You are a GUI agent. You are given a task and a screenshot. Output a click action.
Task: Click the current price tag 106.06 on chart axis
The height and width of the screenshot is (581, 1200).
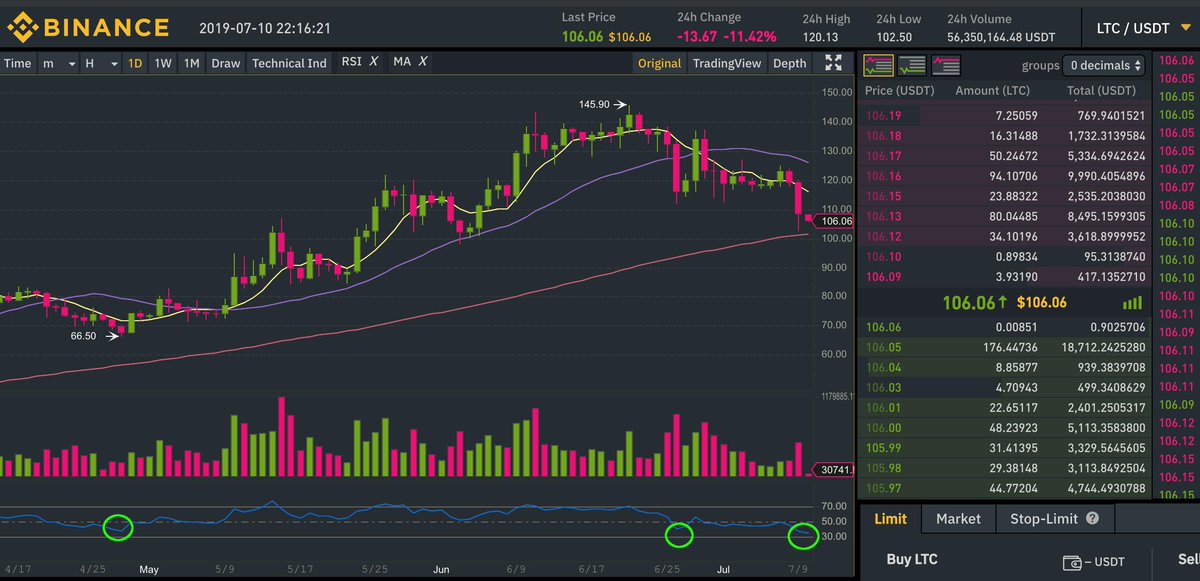click(x=833, y=221)
